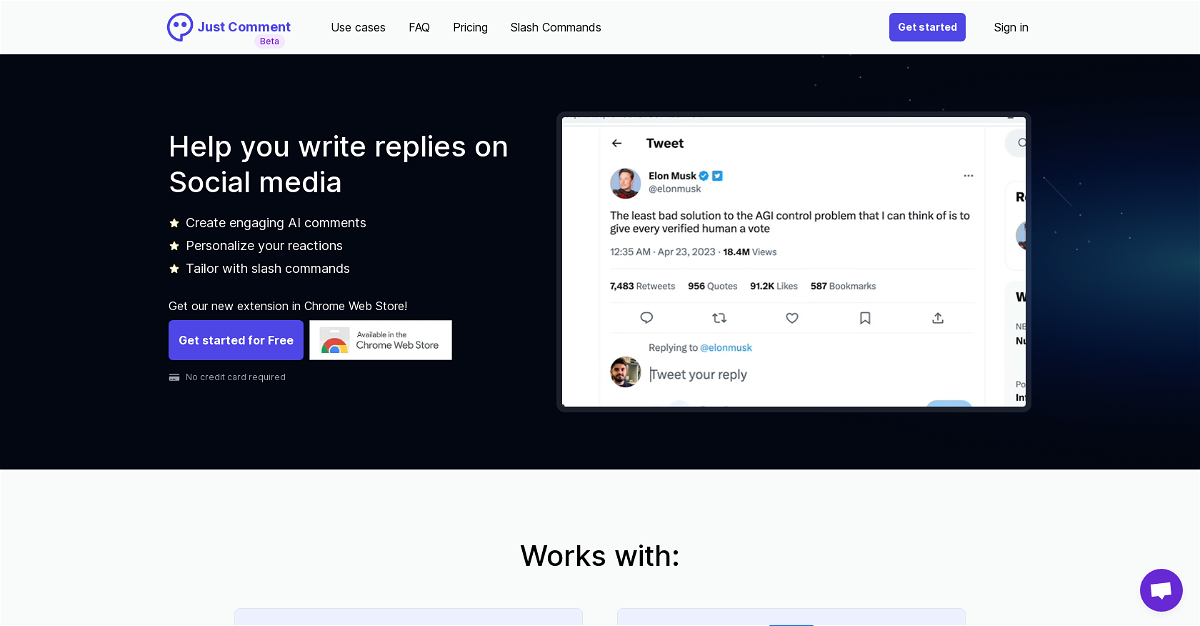
Task: Click the reply comment icon under the tweet
Action: click(646, 318)
